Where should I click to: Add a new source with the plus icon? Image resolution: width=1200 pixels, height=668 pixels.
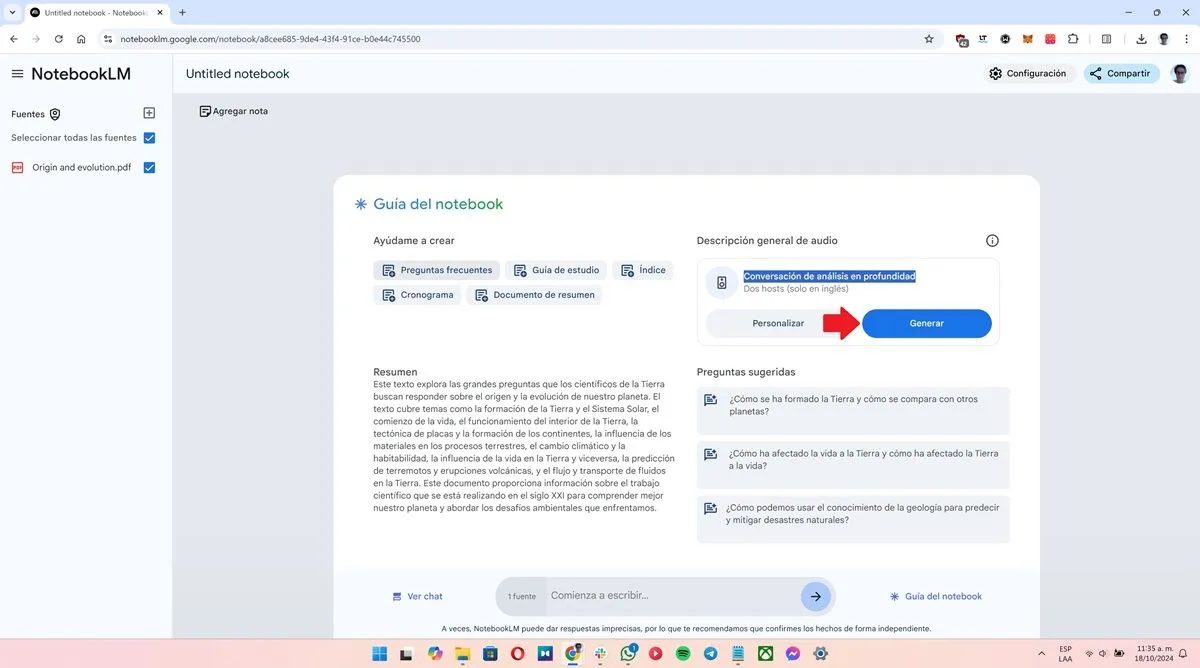click(149, 114)
